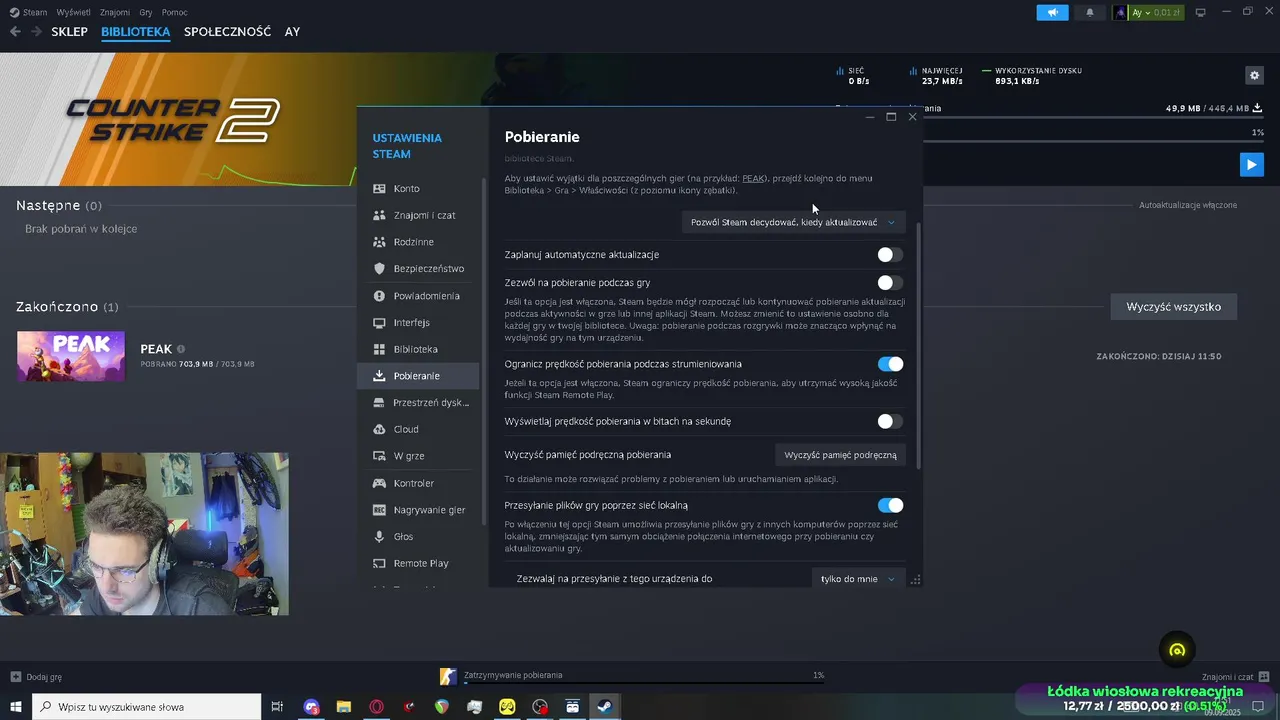
Task: Open the Pomoc menu
Action: (174, 12)
